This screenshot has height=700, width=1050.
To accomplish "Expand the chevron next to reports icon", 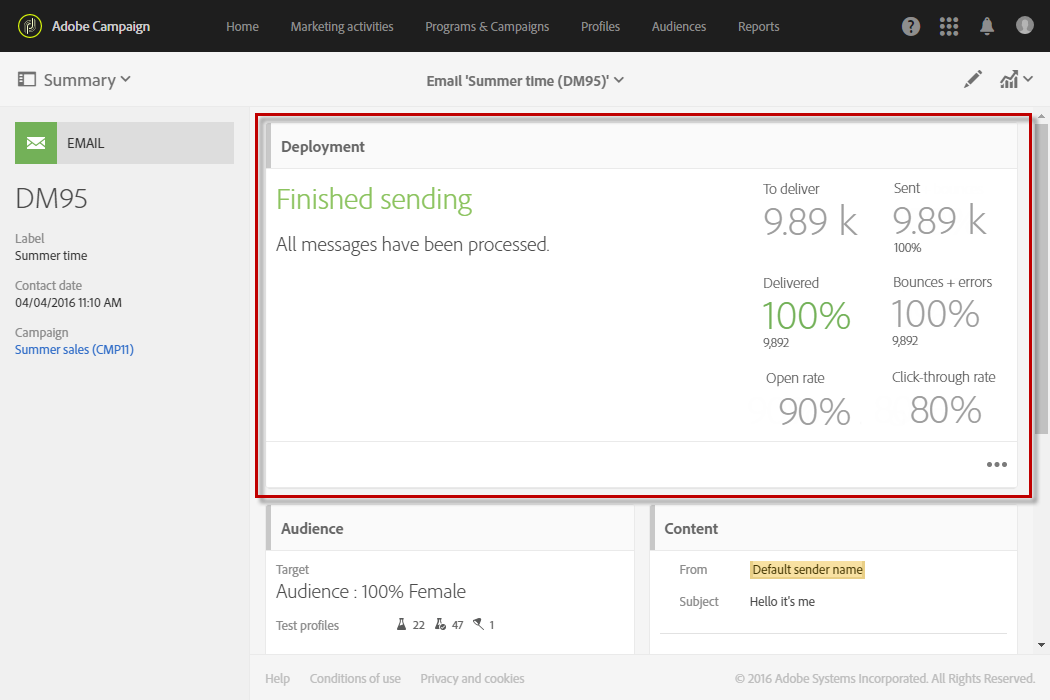I will click(x=1028, y=80).
